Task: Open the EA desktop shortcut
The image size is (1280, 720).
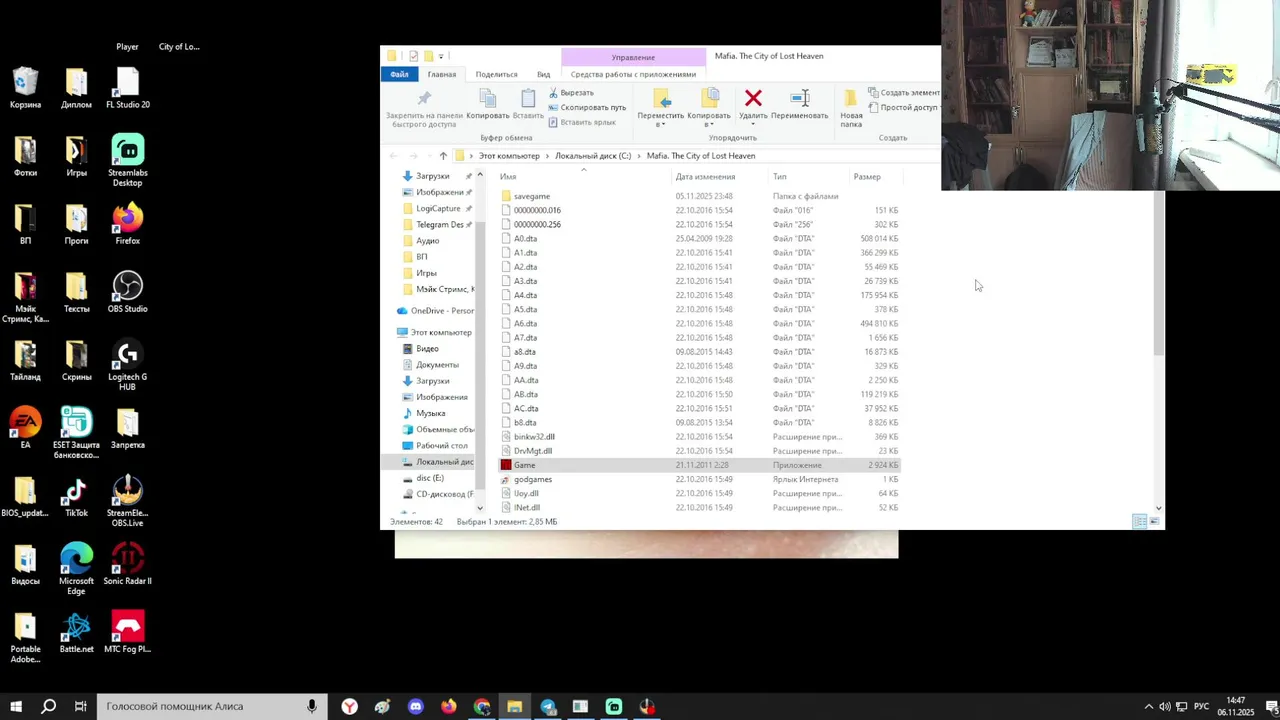Action: tap(25, 428)
